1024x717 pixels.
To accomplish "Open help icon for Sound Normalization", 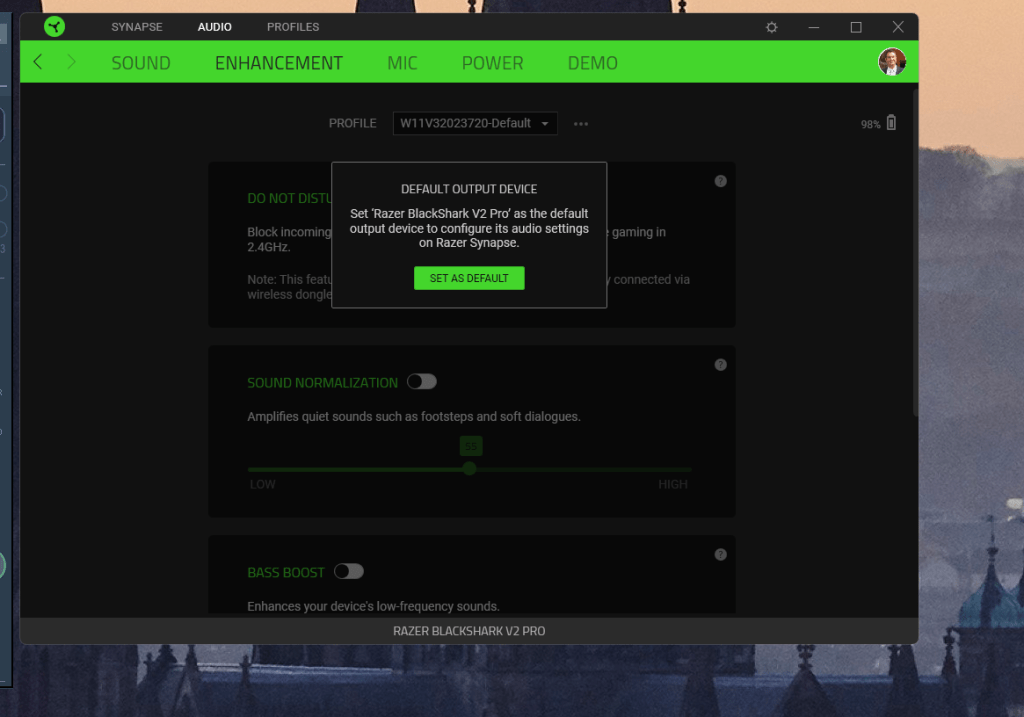I will click(x=720, y=364).
